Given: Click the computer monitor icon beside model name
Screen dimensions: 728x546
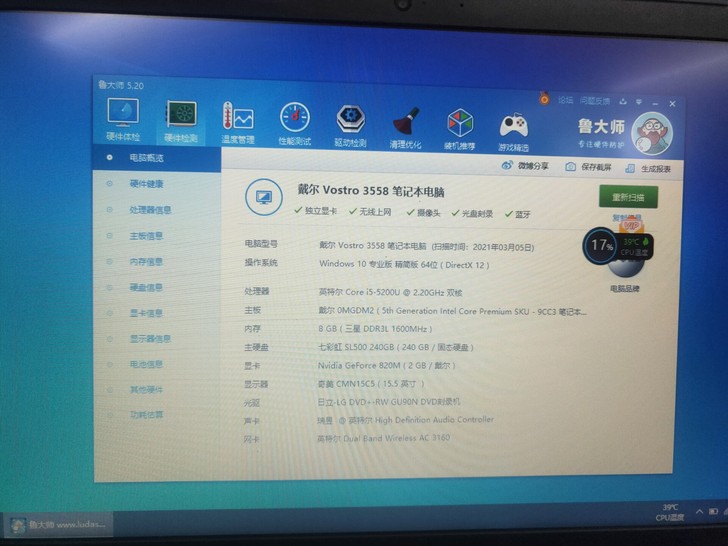Looking at the screenshot, I should pos(264,197).
